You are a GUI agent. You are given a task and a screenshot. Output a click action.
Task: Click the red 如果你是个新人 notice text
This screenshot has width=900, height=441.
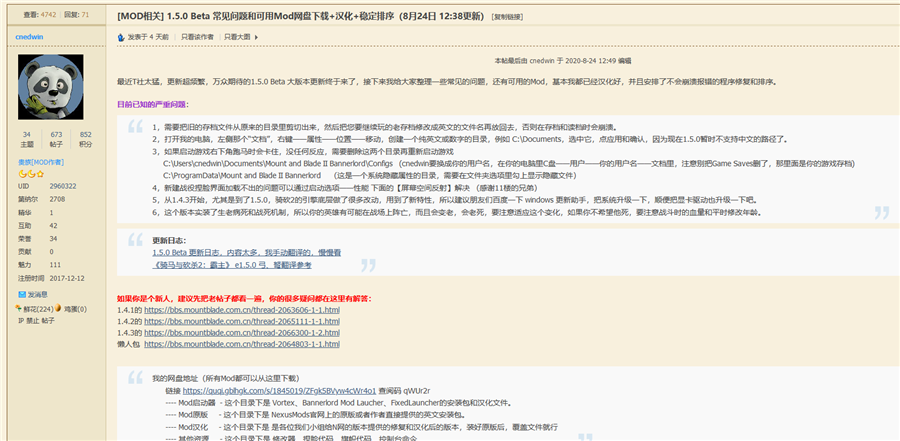(x=245, y=299)
